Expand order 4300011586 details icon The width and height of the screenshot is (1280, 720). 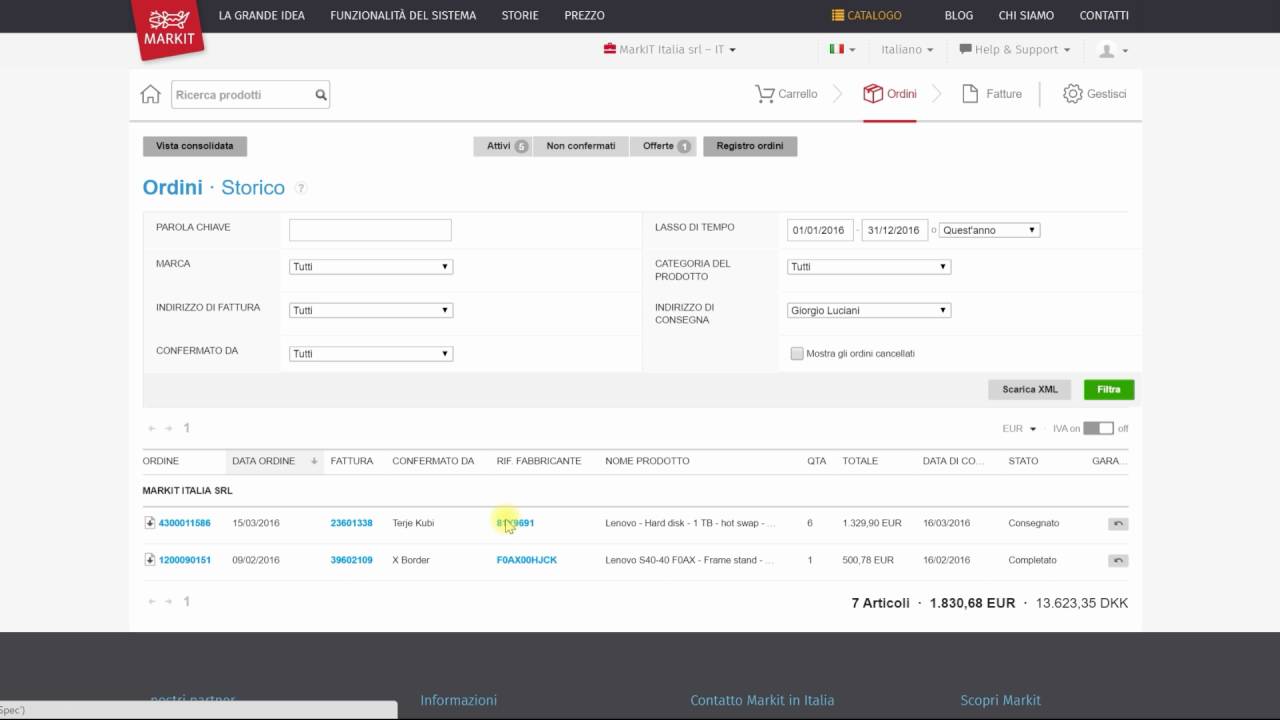click(x=150, y=523)
